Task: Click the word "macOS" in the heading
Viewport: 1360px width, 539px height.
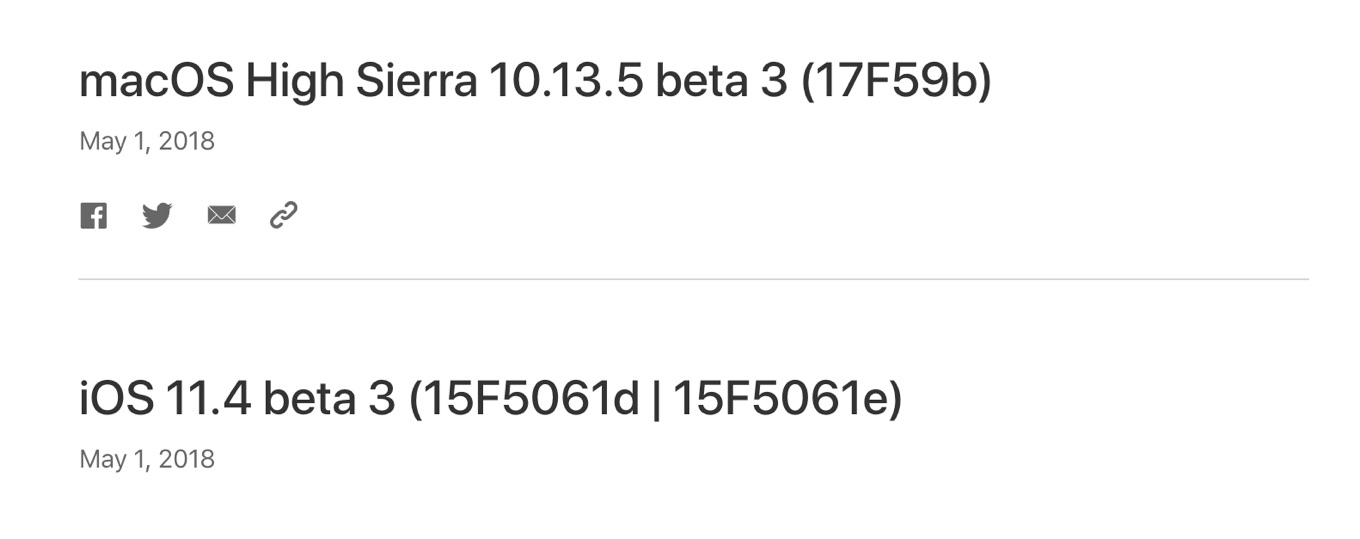Action: tap(156, 81)
